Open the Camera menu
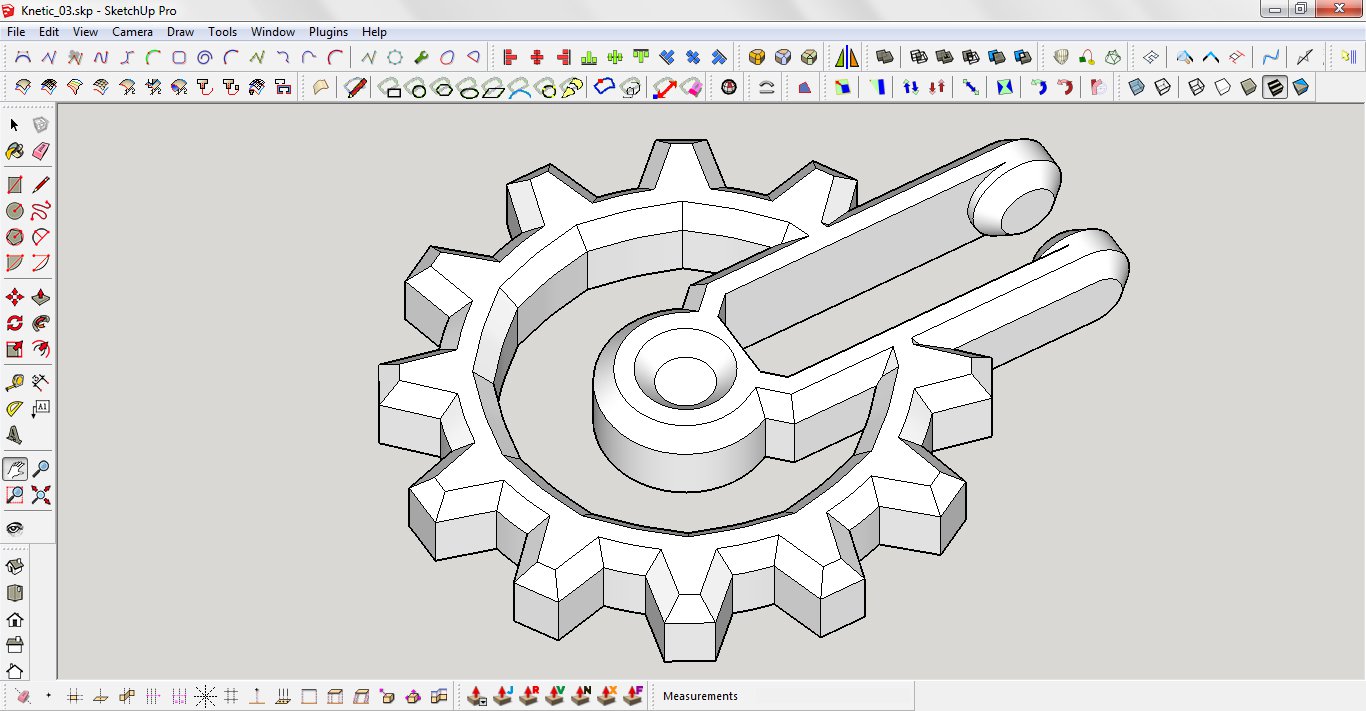This screenshot has height=711, width=1366. click(x=132, y=32)
